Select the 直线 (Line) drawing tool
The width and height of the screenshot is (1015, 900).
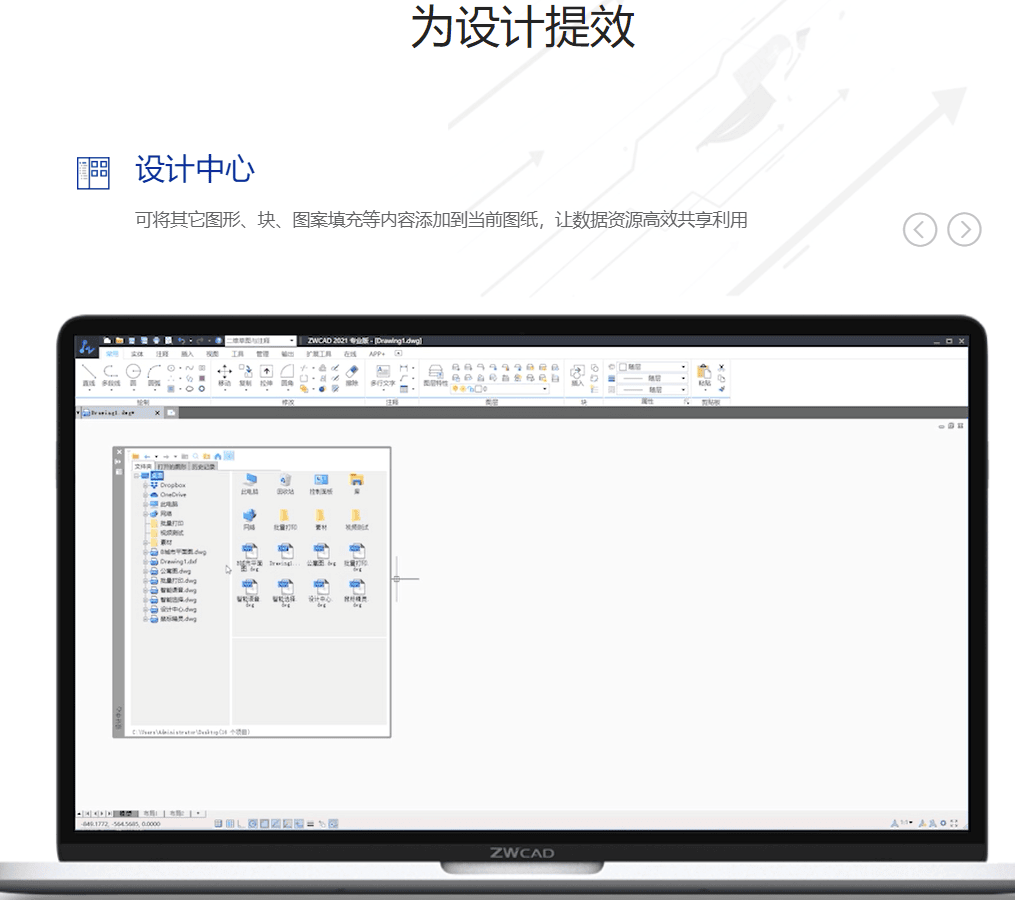[x=89, y=375]
